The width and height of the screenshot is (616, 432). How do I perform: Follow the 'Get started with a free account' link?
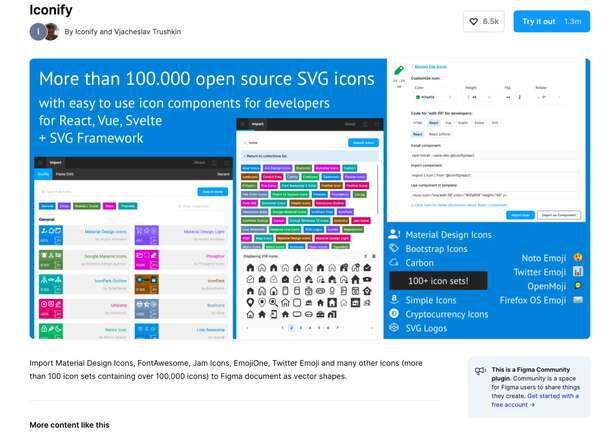[x=535, y=400]
